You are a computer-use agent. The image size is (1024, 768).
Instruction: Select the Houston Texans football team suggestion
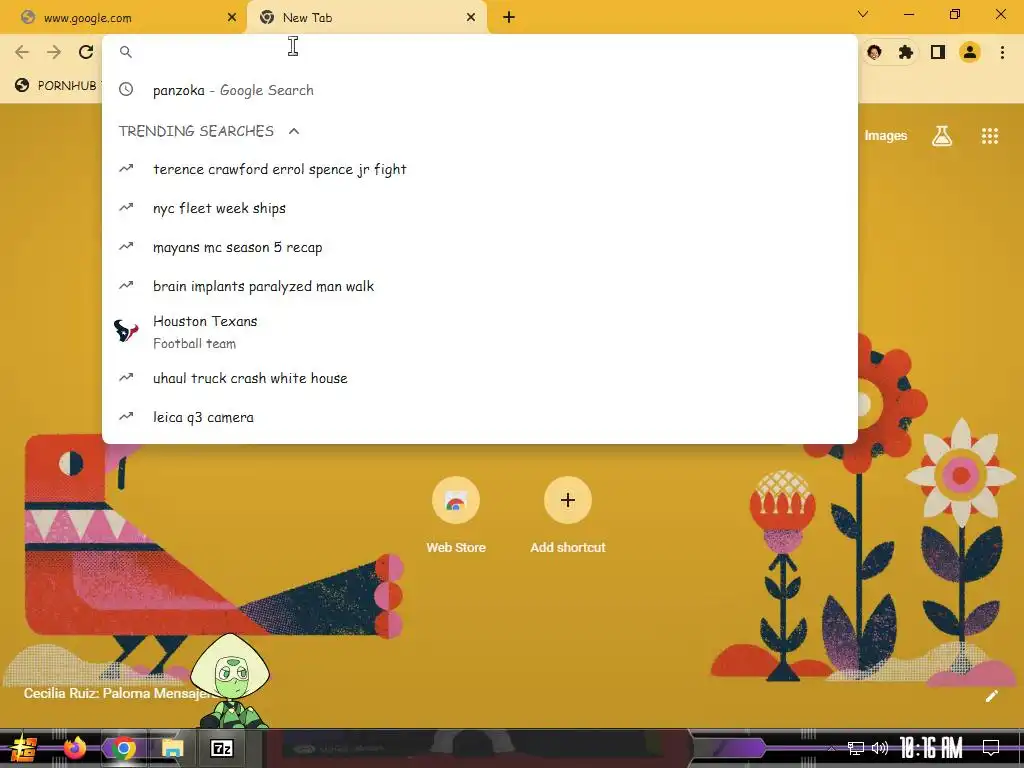pos(479,332)
